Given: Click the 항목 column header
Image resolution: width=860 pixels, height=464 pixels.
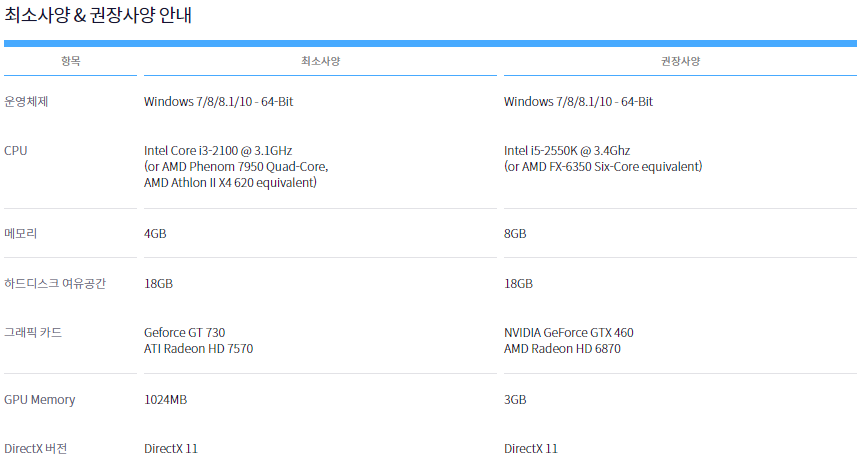Looking at the screenshot, I should 71,61.
